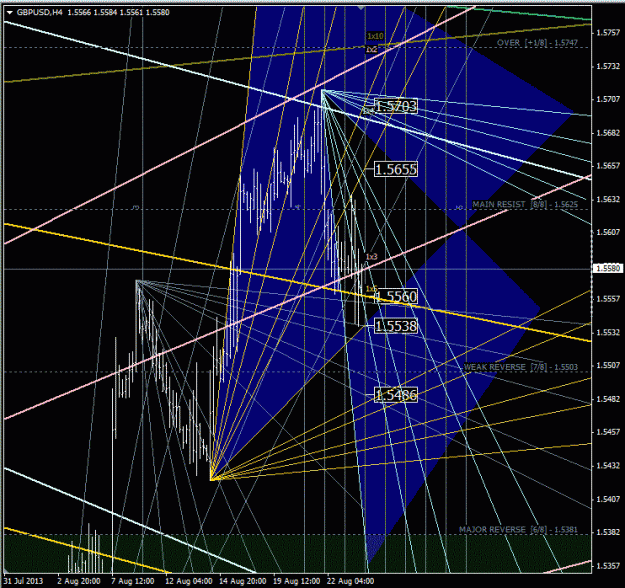Click the MAJOR REVERSE [6/8] - 1.5381 level label
Screen dimensions: 625x588
point(518,529)
